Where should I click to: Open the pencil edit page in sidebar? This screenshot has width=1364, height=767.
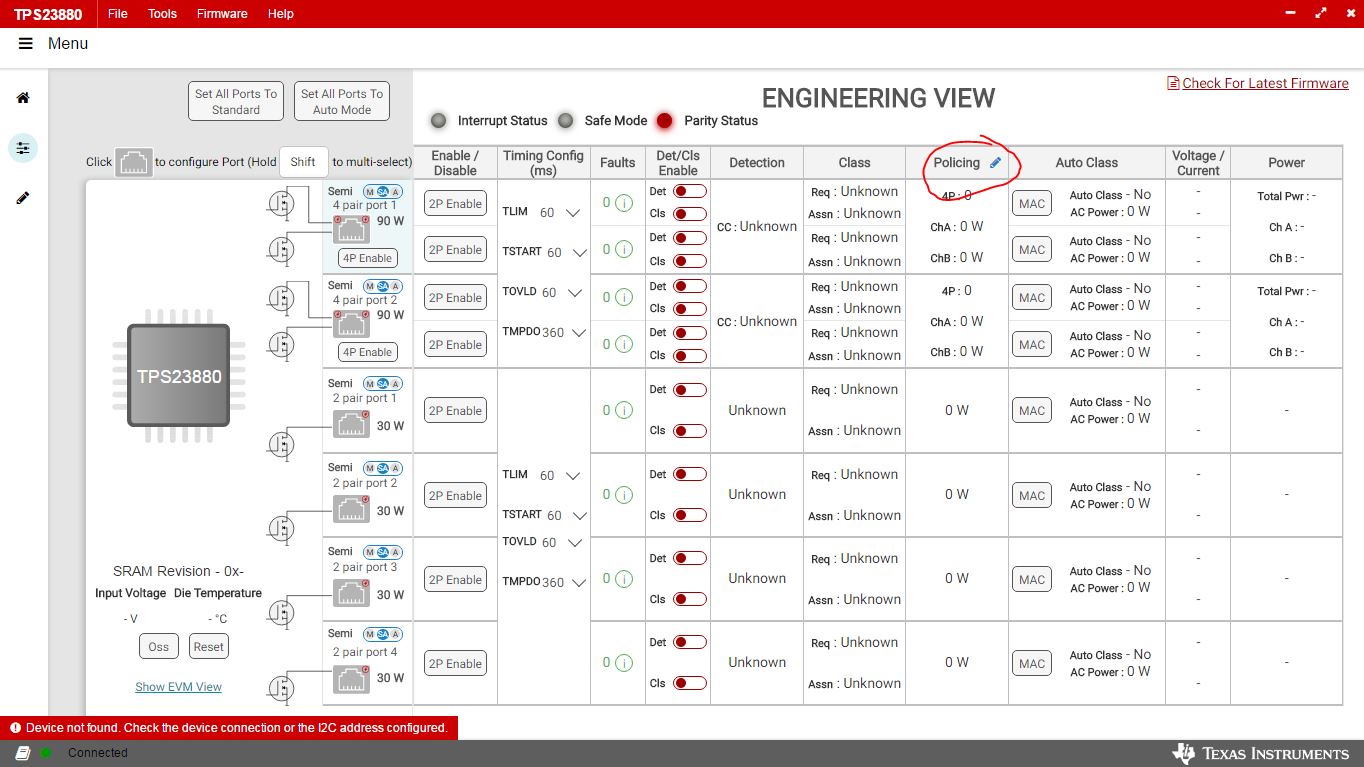click(x=23, y=198)
